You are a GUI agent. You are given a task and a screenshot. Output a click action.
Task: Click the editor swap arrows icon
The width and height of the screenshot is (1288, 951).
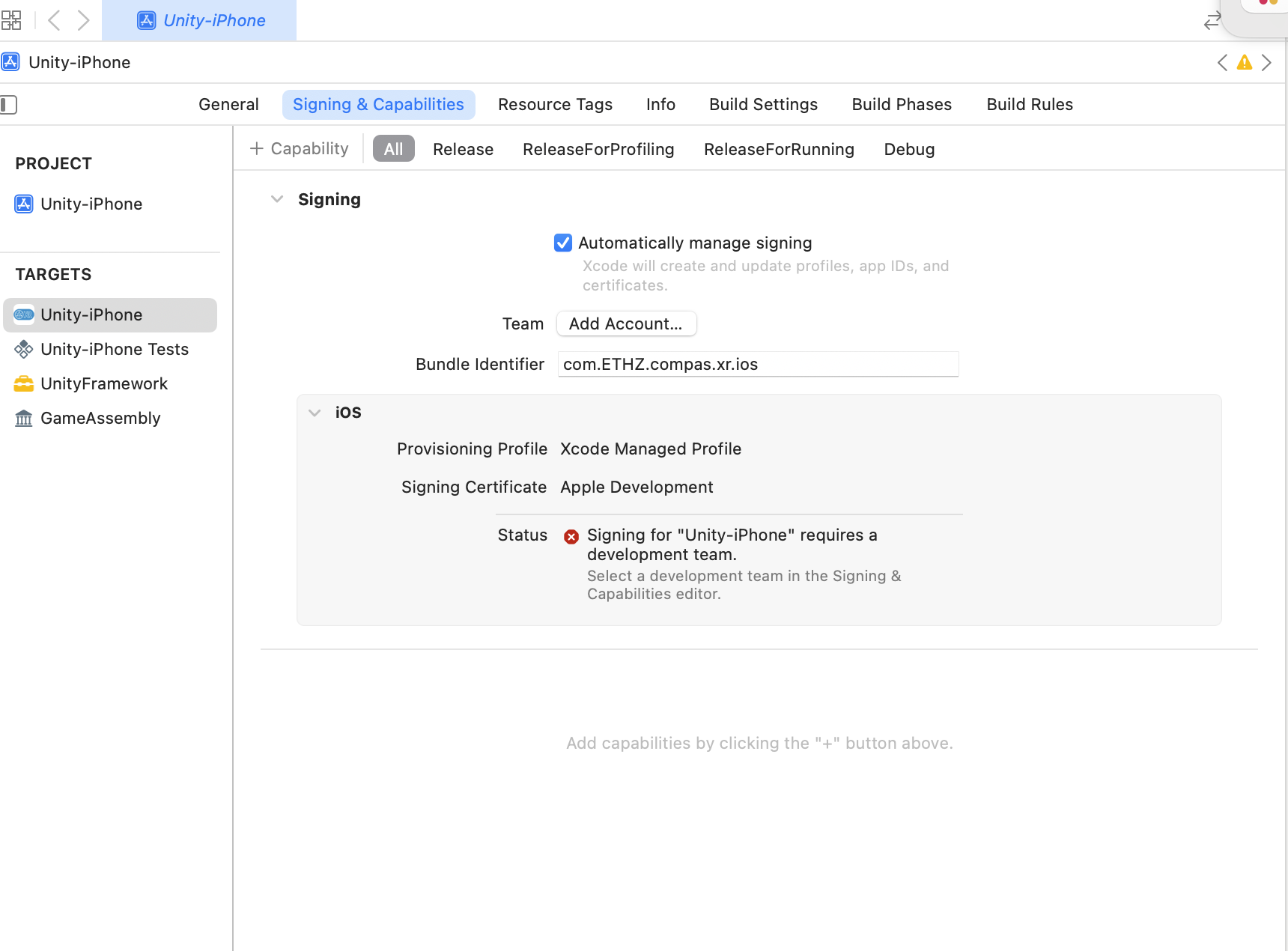tap(1212, 21)
